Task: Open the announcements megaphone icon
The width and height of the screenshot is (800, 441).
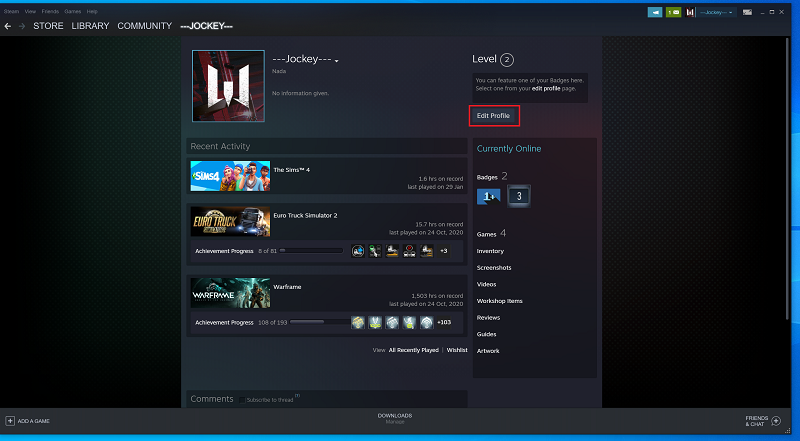Action: (x=655, y=12)
